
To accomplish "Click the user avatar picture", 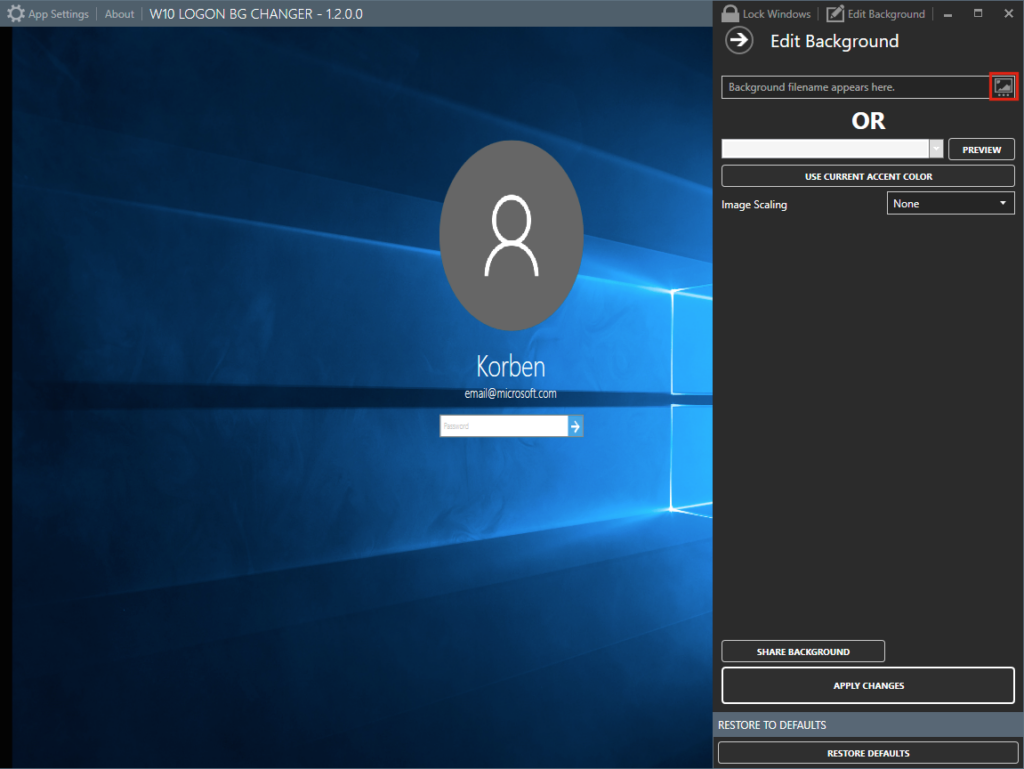I will click(511, 236).
